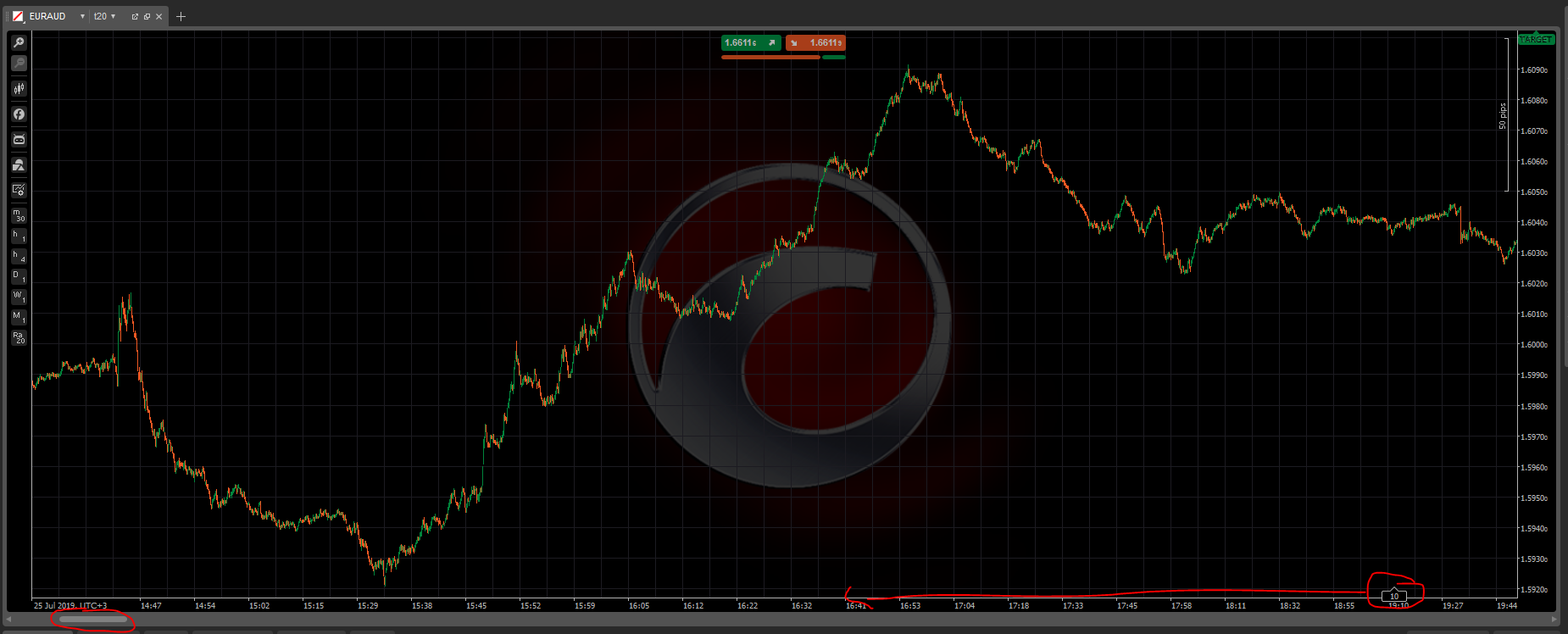Open the chart type candlestick icon

pyautogui.click(x=19, y=89)
